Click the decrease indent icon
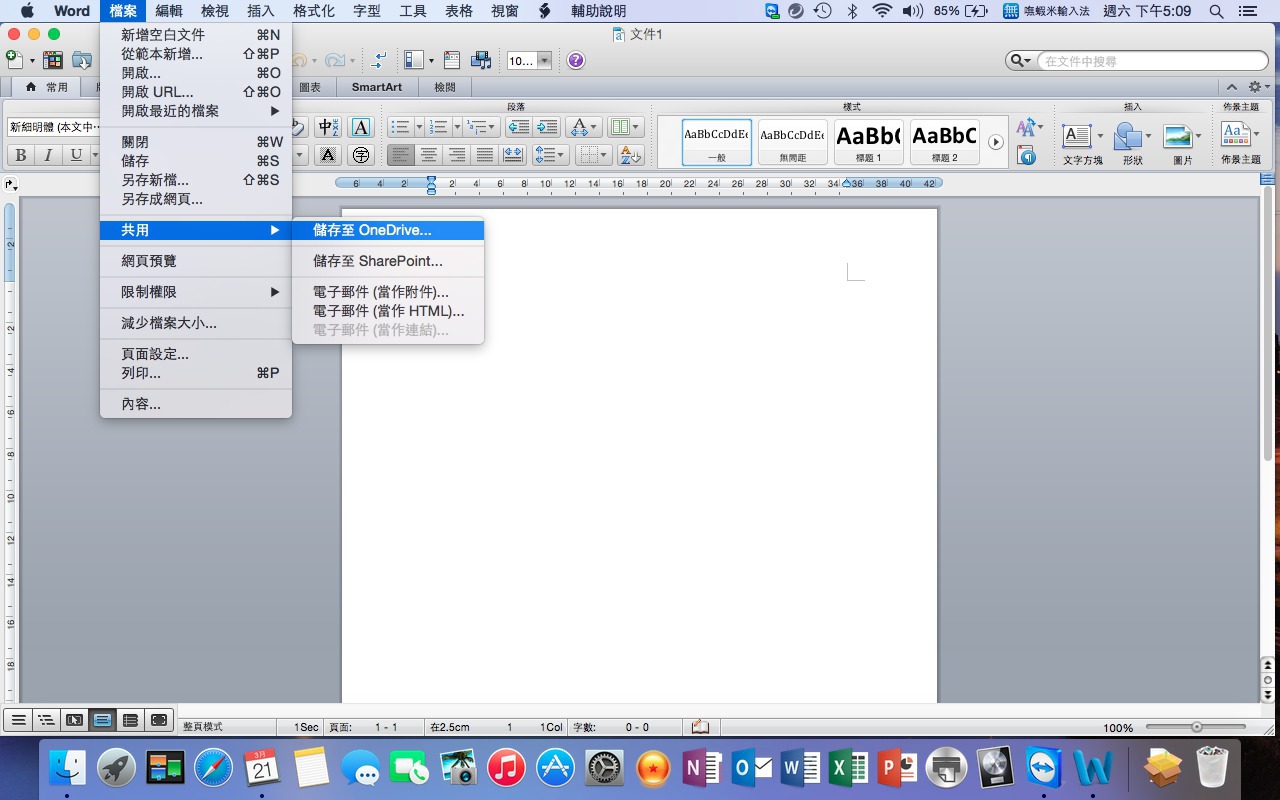The height and width of the screenshot is (800, 1280). coord(518,127)
